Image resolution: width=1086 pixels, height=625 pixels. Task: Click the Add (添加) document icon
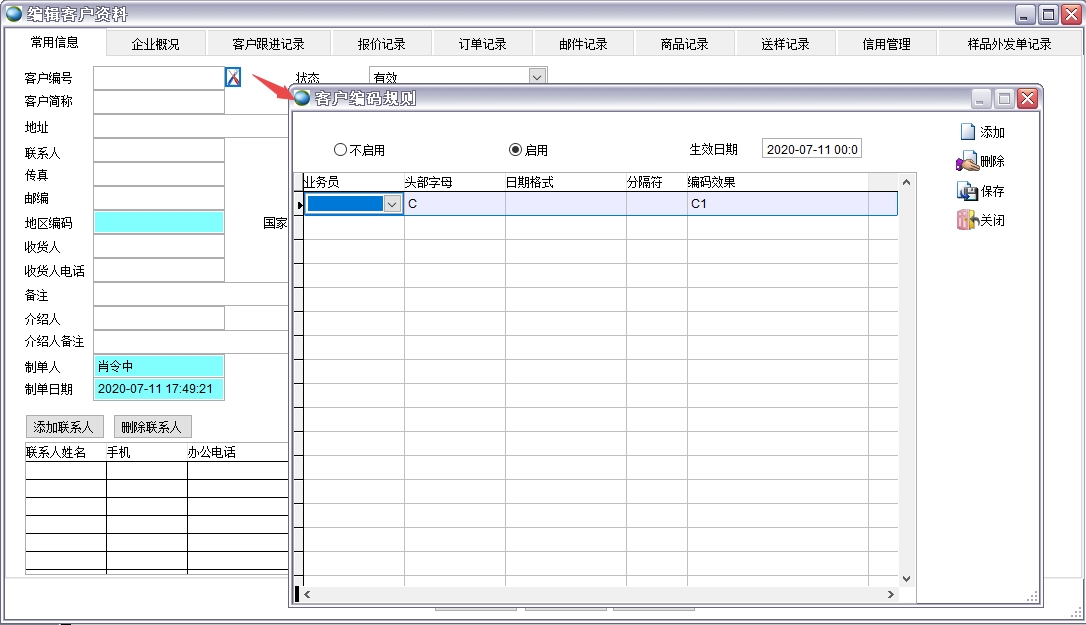(x=967, y=132)
